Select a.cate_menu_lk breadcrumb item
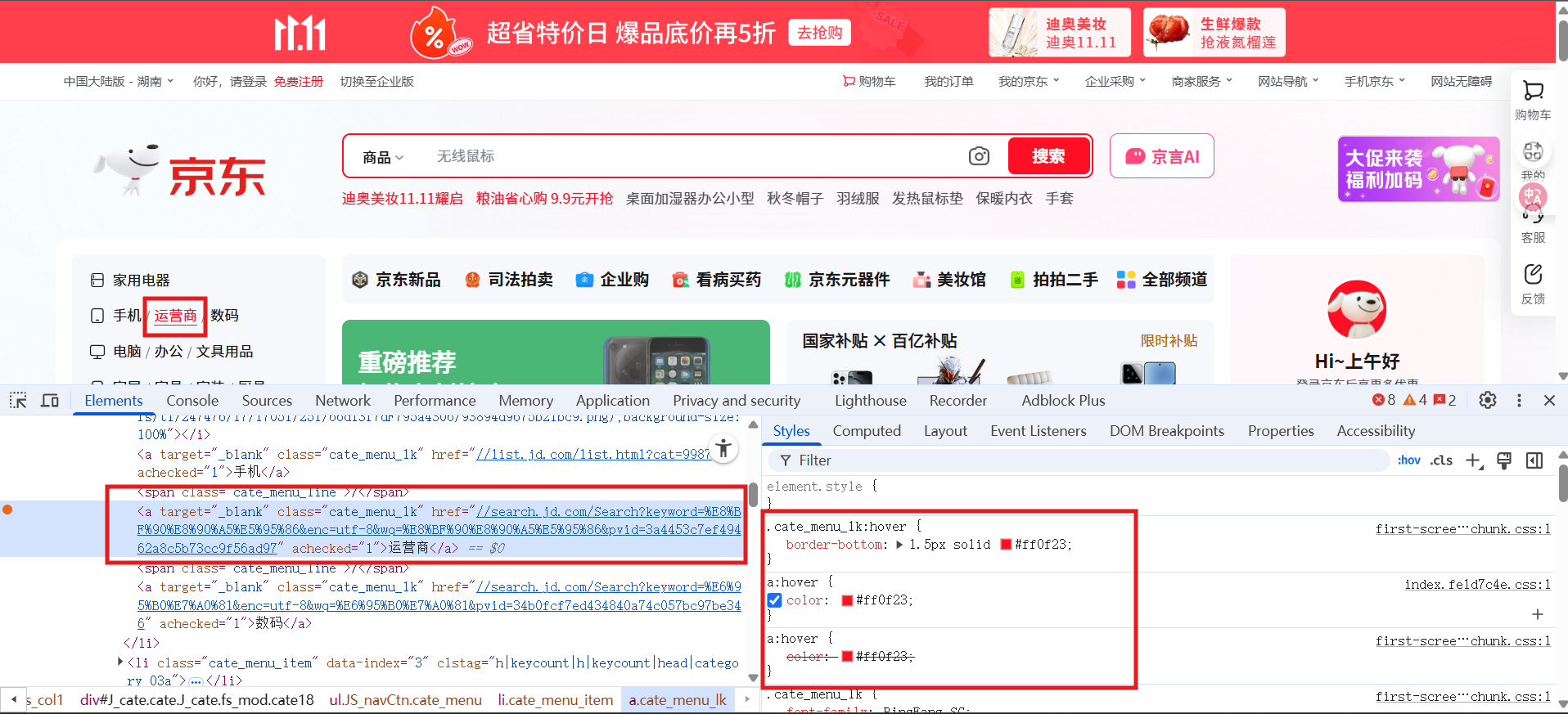 pos(678,700)
